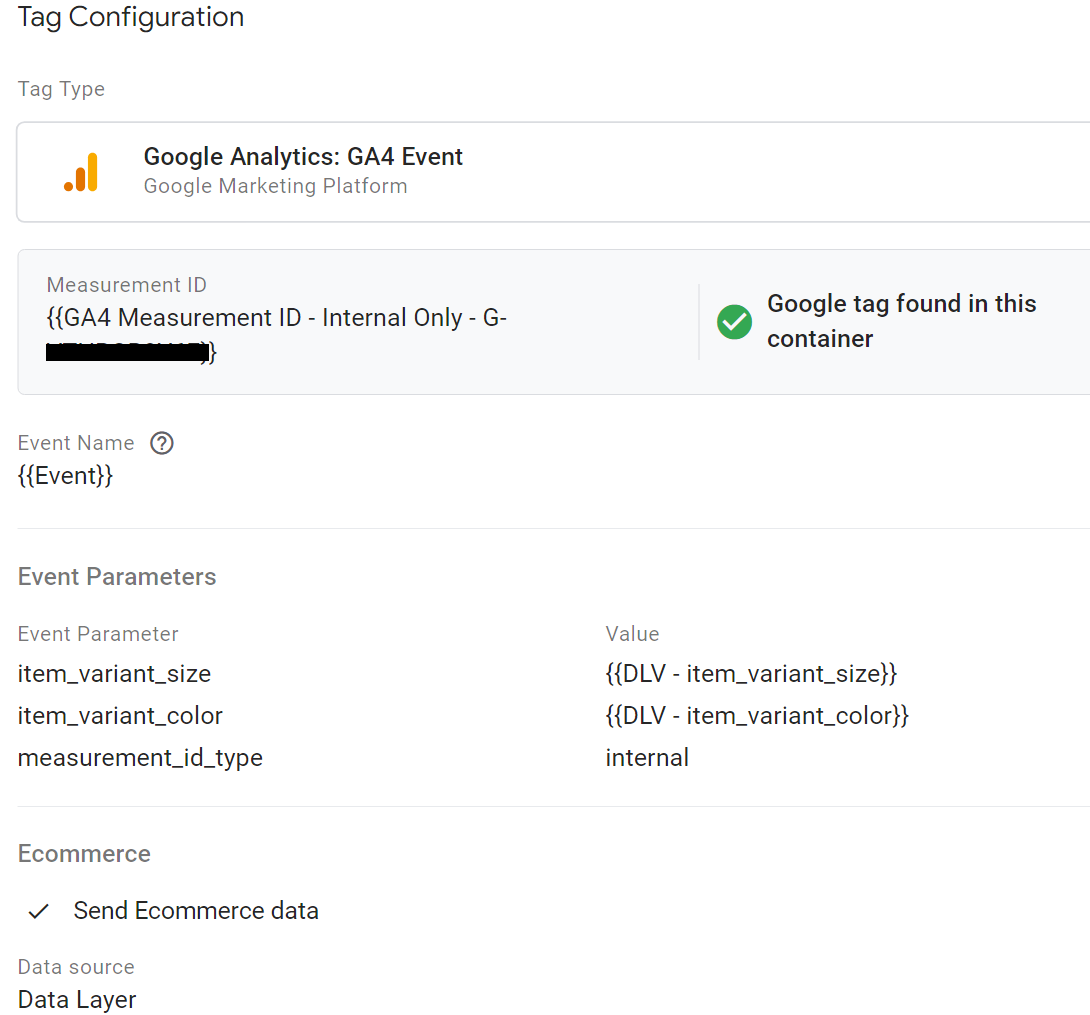Screen dimensions: 1090x1015
Task: Click the orange bar chart icon in Tag Type
Action: click(82, 171)
